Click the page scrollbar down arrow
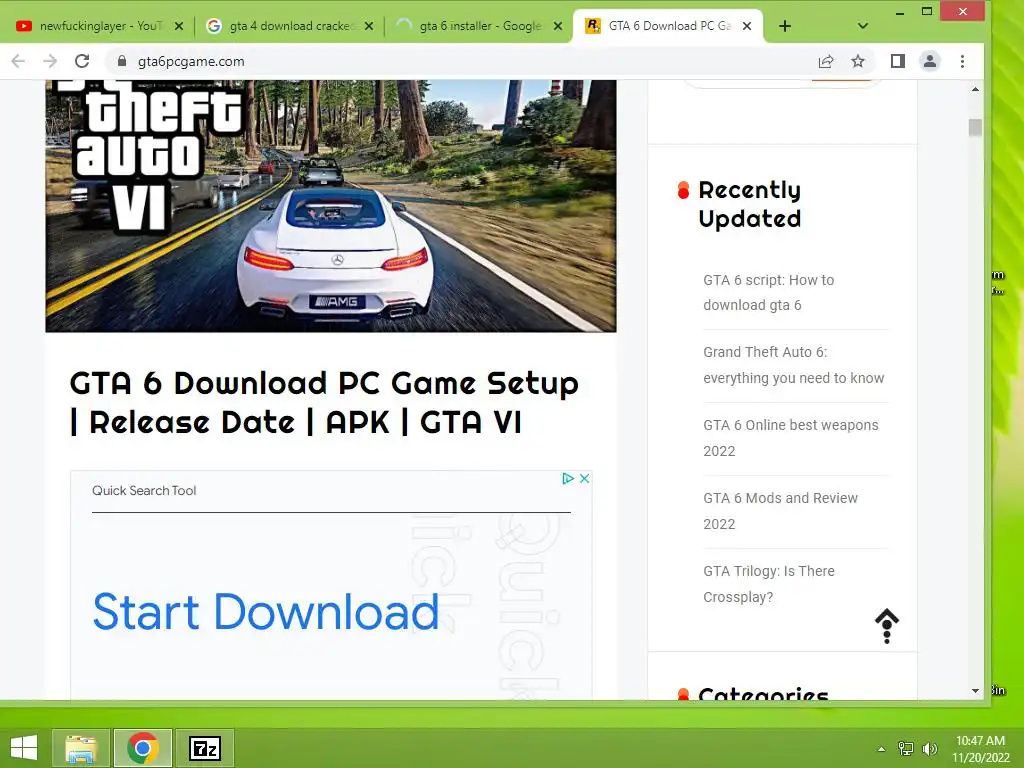Screen dimensions: 1024x768 (x=975, y=691)
